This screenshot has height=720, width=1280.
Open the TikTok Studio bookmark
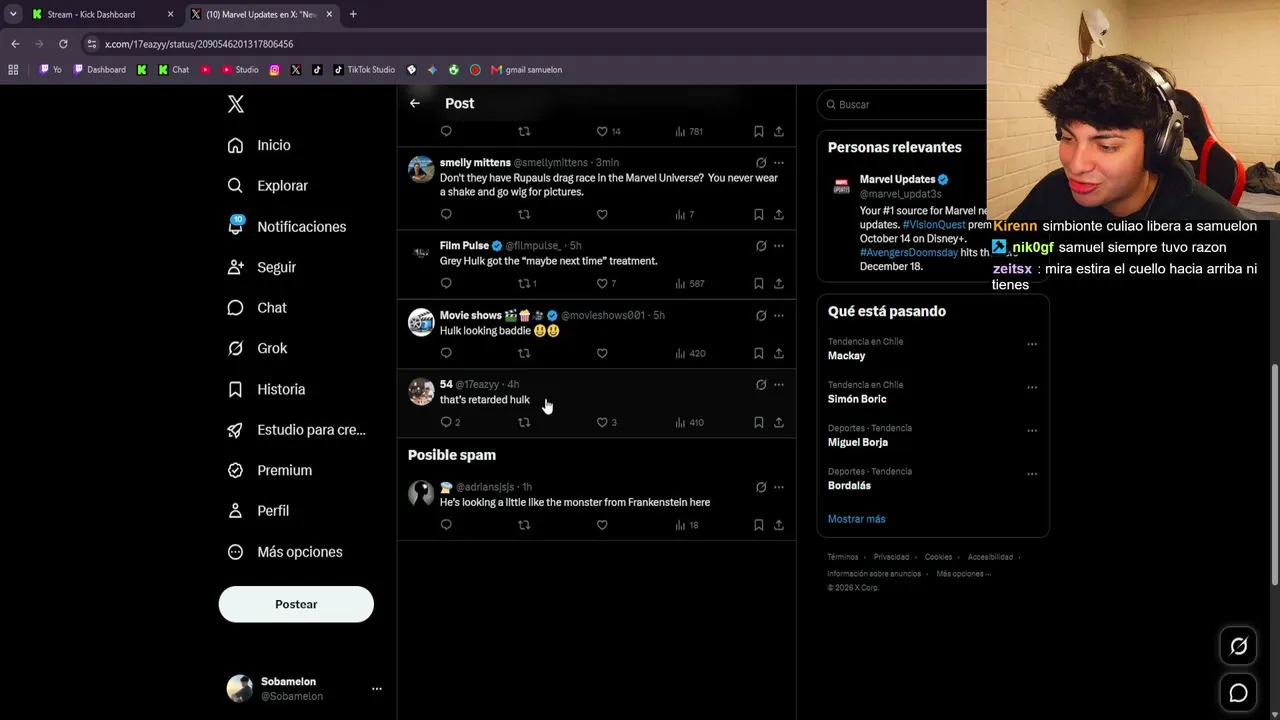click(364, 70)
